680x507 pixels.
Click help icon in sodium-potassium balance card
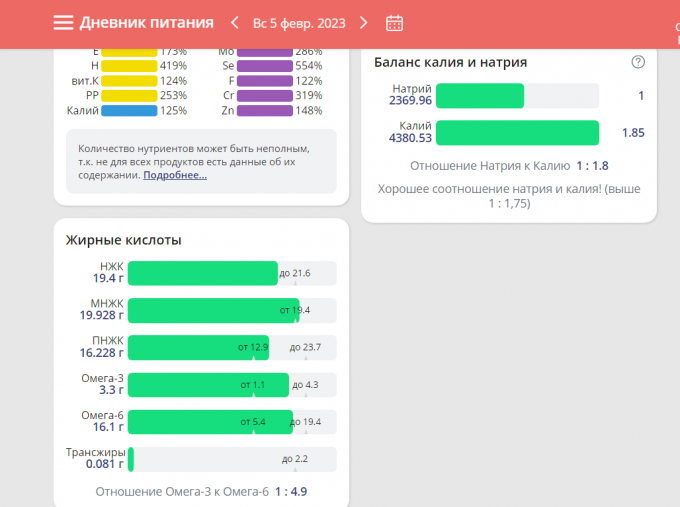(x=638, y=62)
